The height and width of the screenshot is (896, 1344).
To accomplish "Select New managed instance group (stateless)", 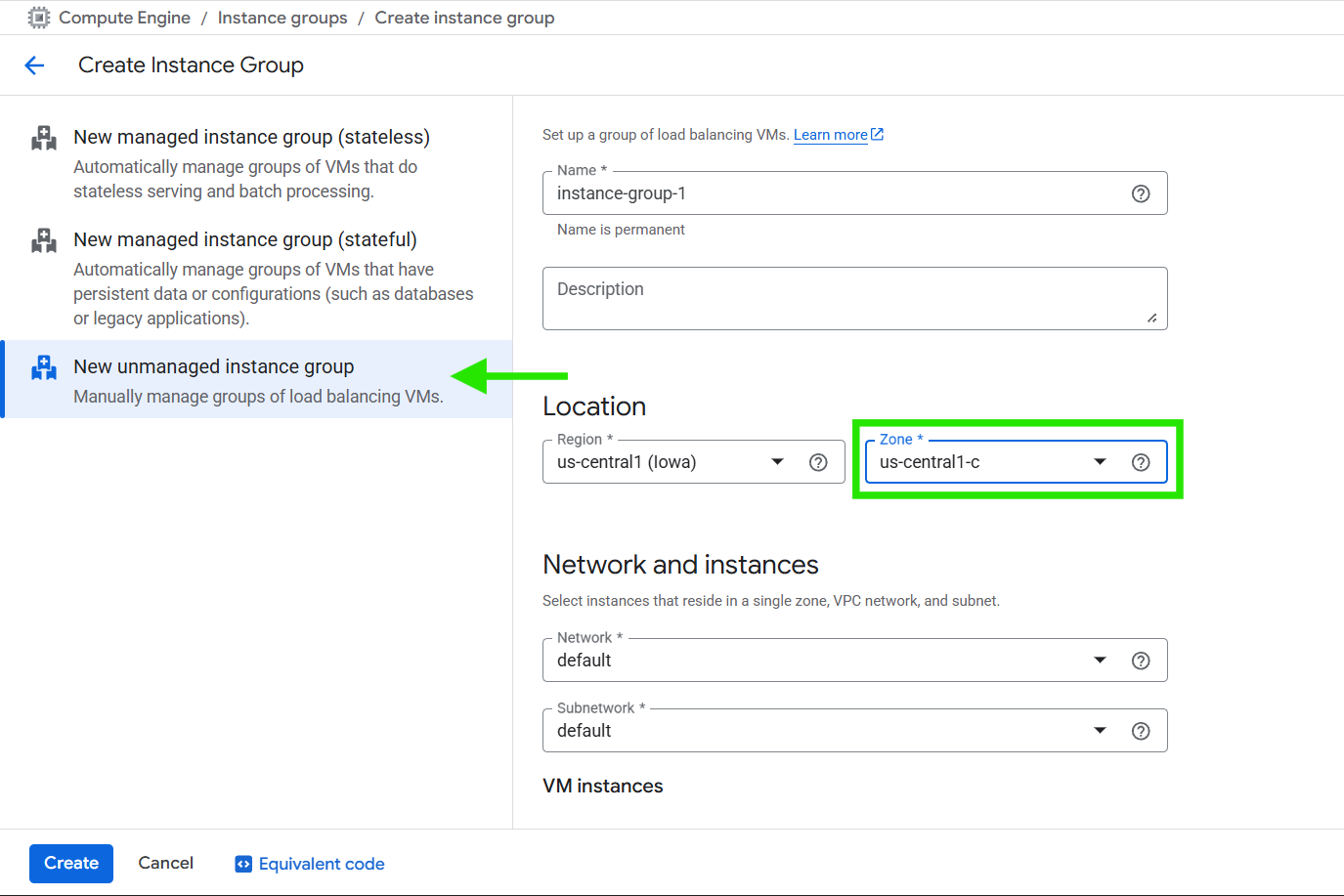I will tap(251, 138).
